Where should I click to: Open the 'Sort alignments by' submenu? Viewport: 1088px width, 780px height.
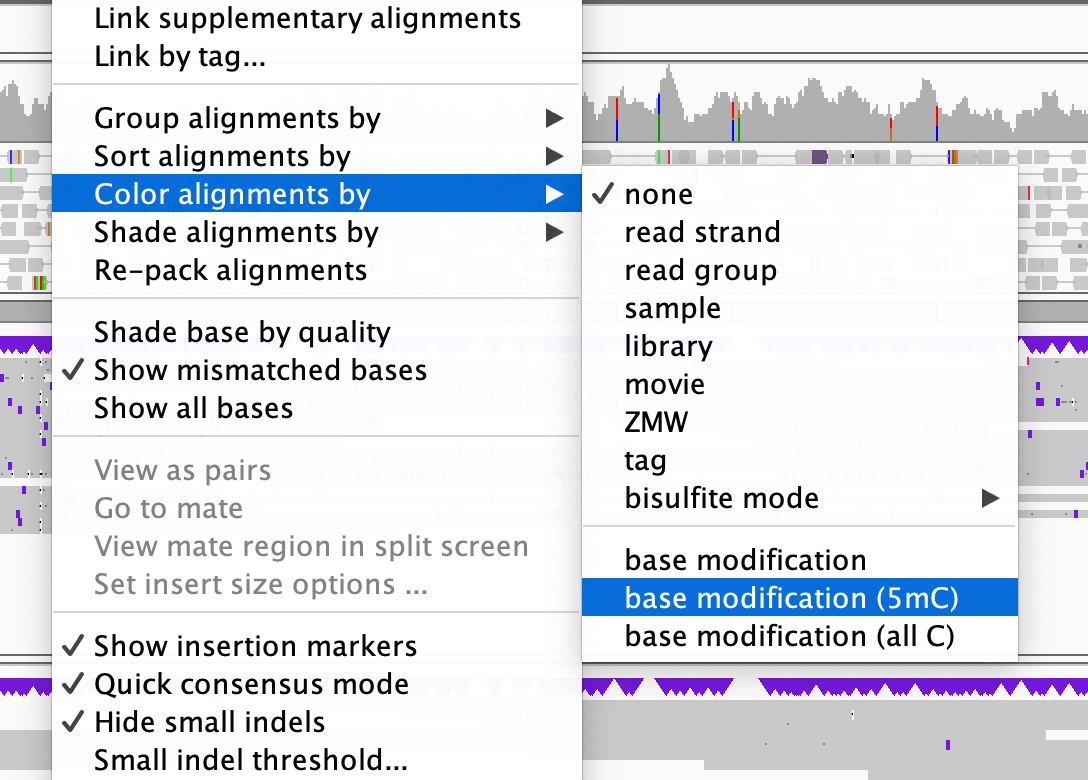[222, 156]
